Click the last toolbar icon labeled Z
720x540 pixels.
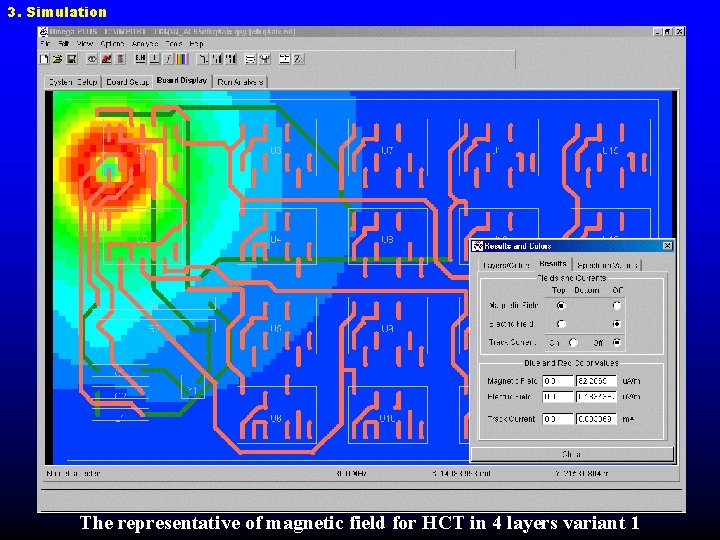[298, 59]
